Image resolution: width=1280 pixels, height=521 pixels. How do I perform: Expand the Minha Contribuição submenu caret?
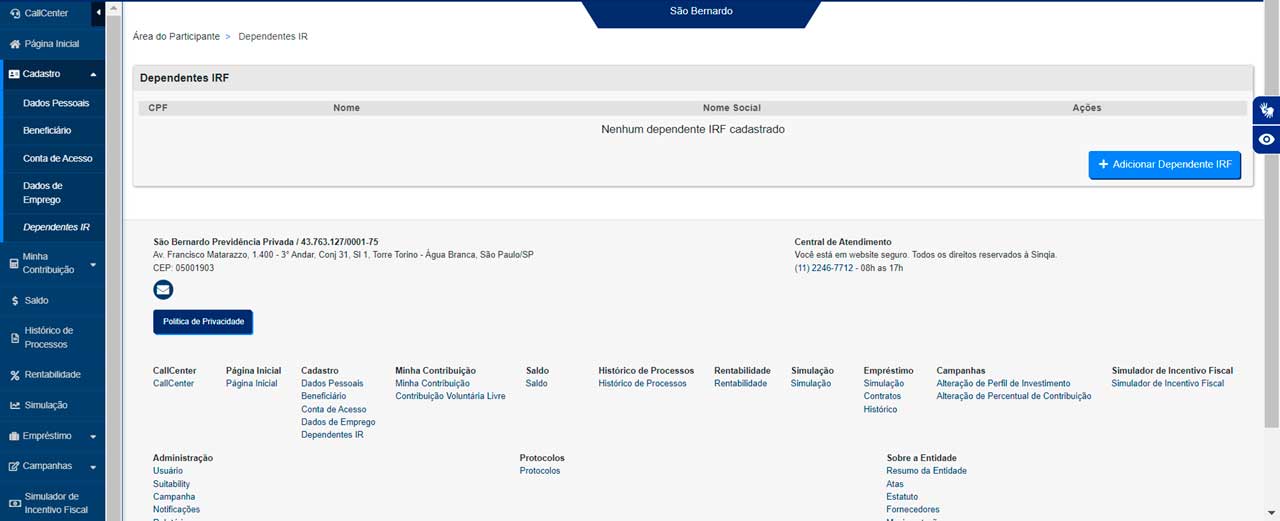point(93,265)
